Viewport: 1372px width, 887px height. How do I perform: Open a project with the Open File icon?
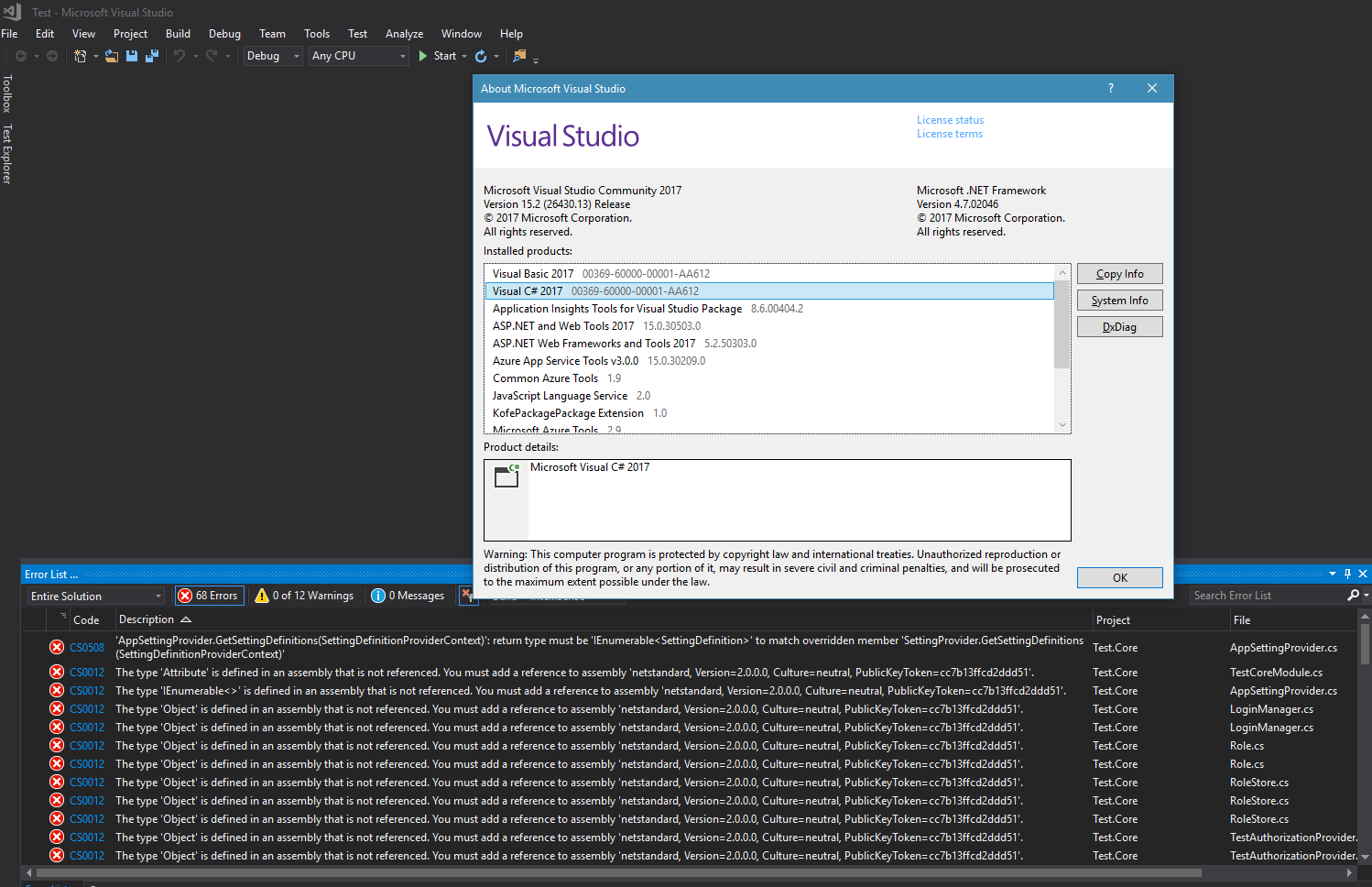click(x=112, y=56)
